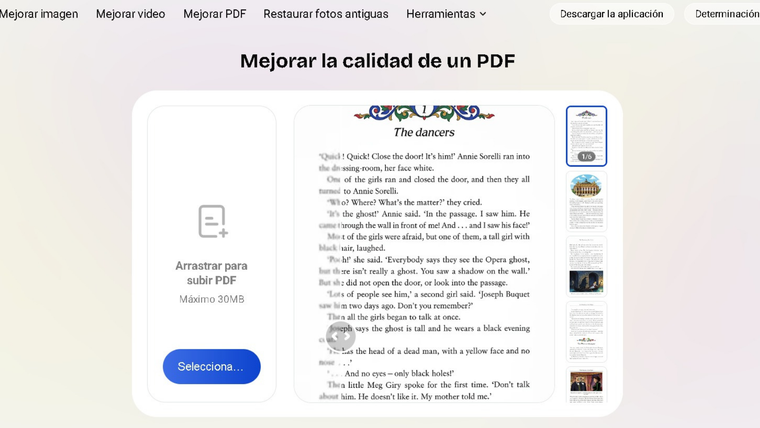Open the Mejorar video menu item
The image size is (760, 428).
coord(130,14)
